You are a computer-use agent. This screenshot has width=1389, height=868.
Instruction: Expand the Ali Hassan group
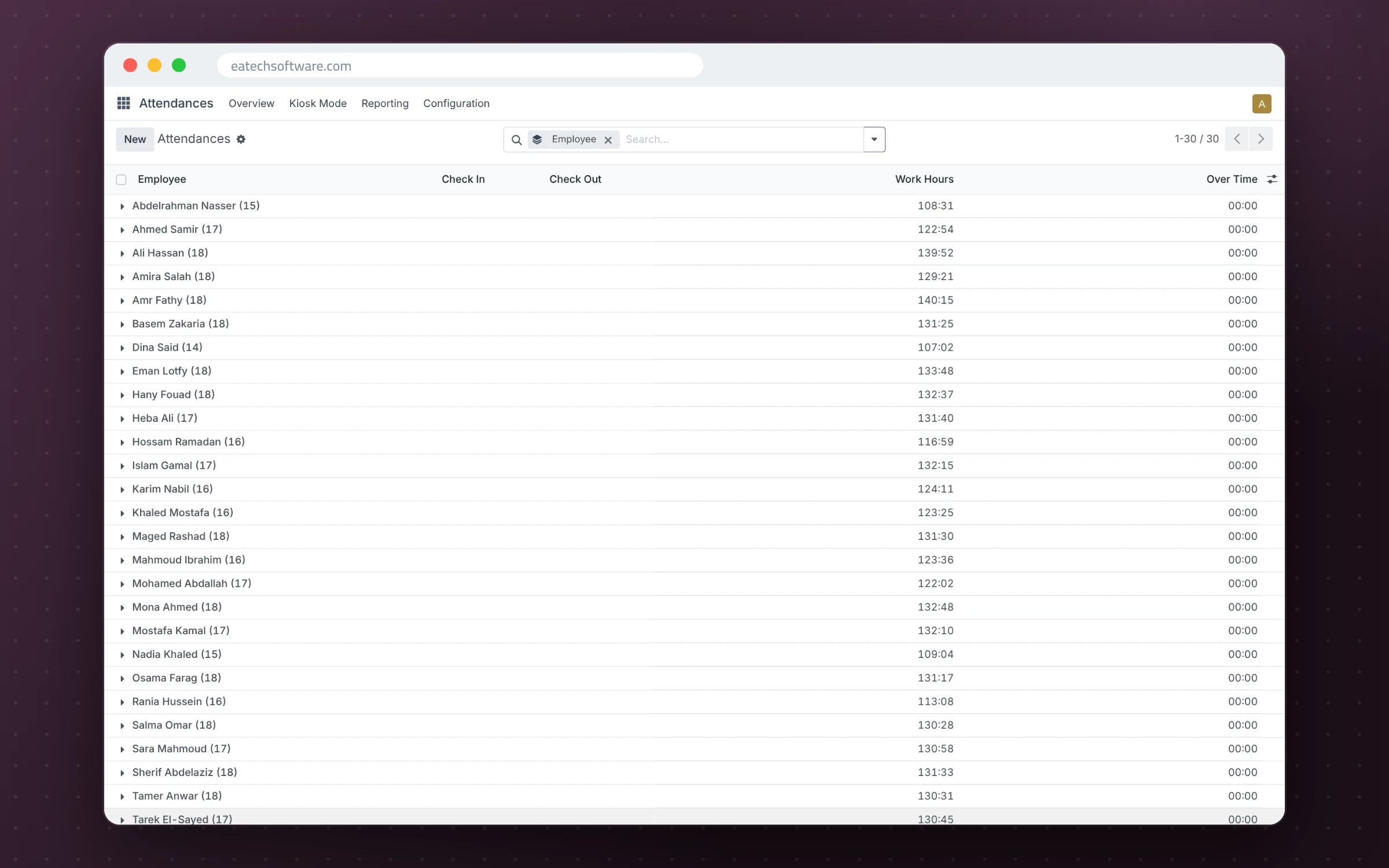click(122, 253)
